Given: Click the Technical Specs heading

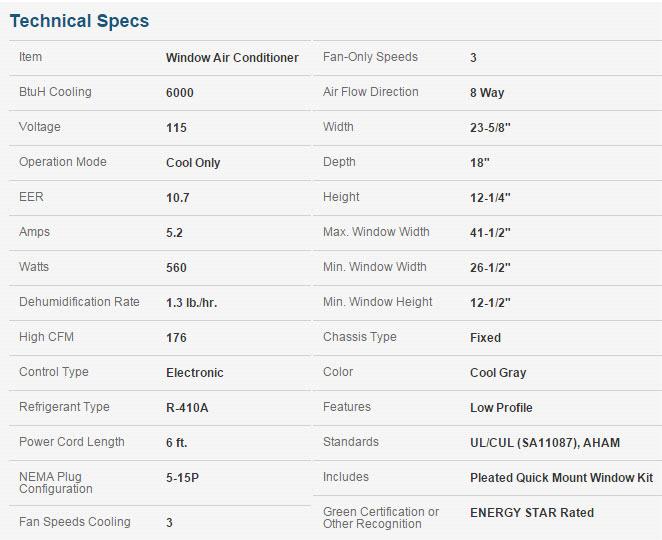Looking at the screenshot, I should pos(79,21).
